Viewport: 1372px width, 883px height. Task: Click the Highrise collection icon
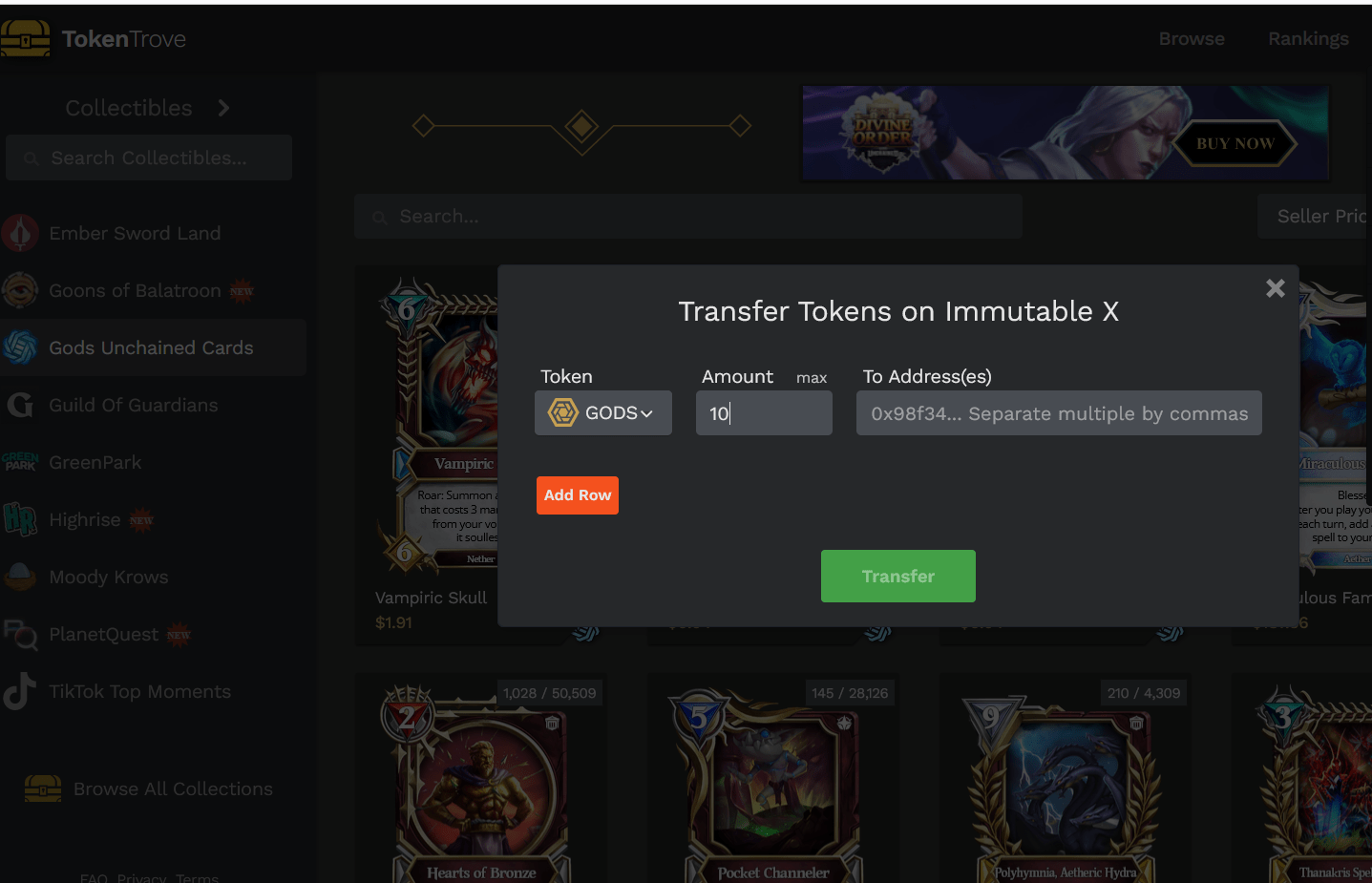(x=20, y=519)
